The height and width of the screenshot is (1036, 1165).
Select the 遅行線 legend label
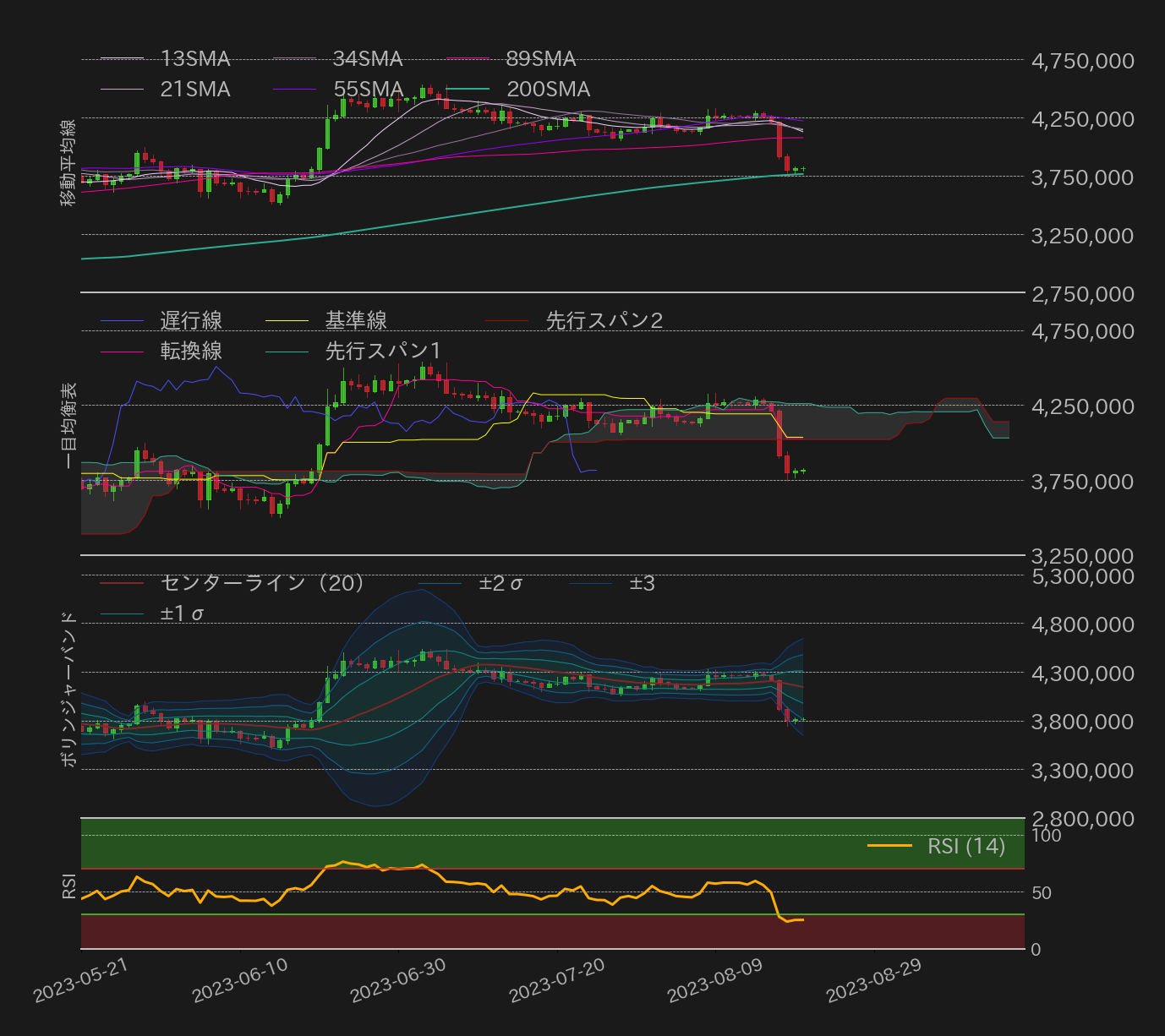pyautogui.click(x=191, y=320)
